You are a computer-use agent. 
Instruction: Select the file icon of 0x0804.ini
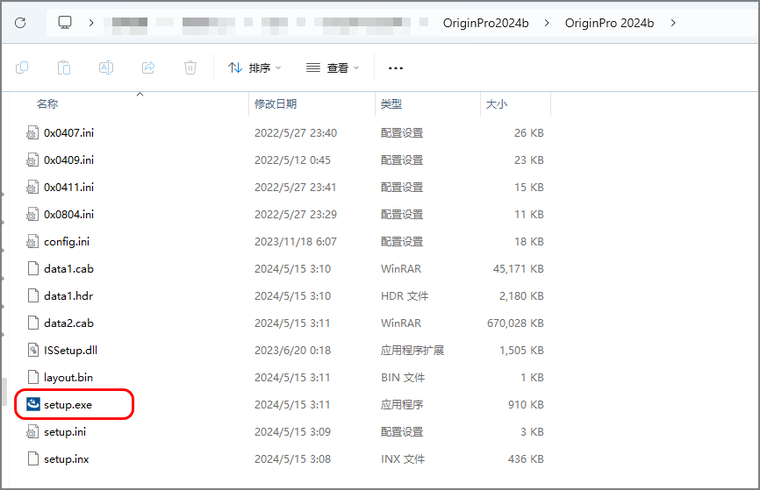(x=32, y=214)
